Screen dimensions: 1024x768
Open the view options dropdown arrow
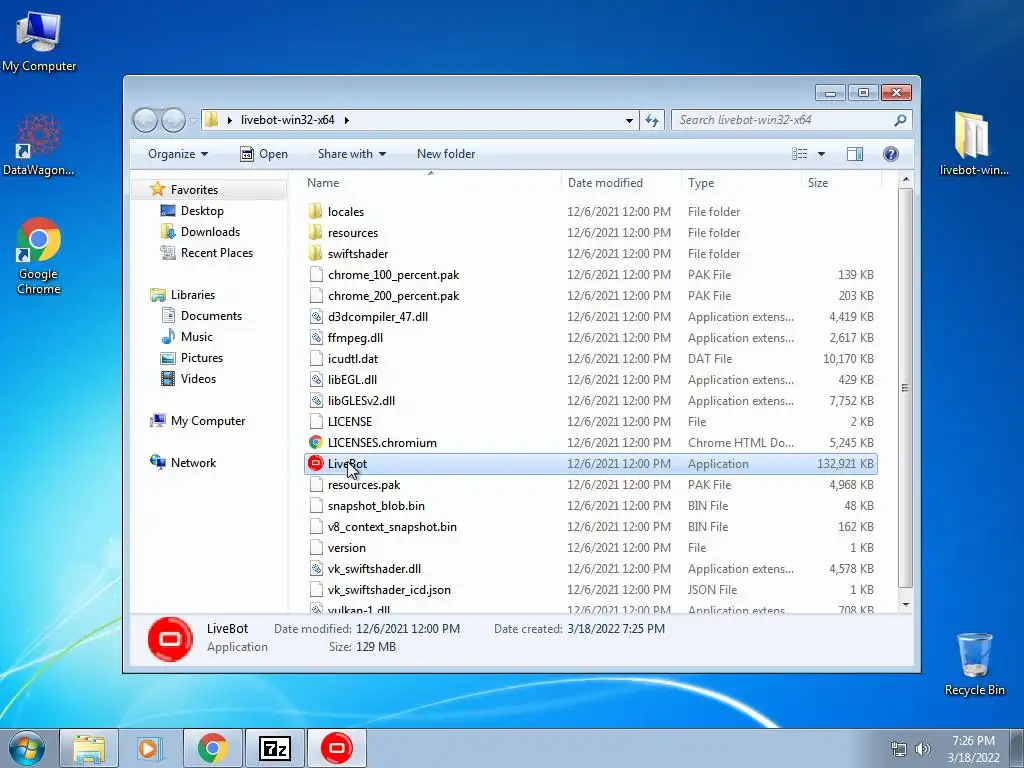[822, 154]
